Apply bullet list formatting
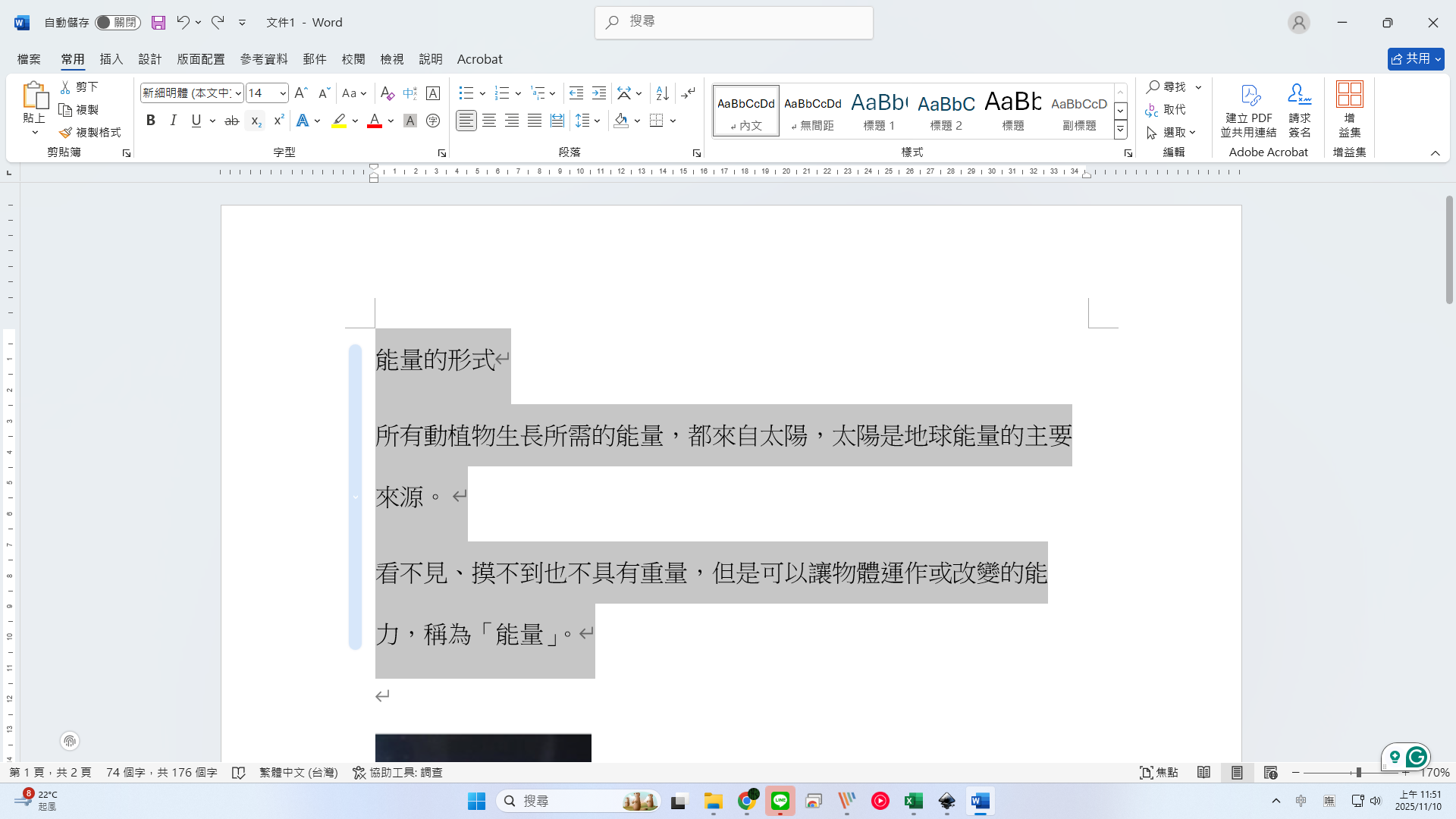 [x=466, y=93]
